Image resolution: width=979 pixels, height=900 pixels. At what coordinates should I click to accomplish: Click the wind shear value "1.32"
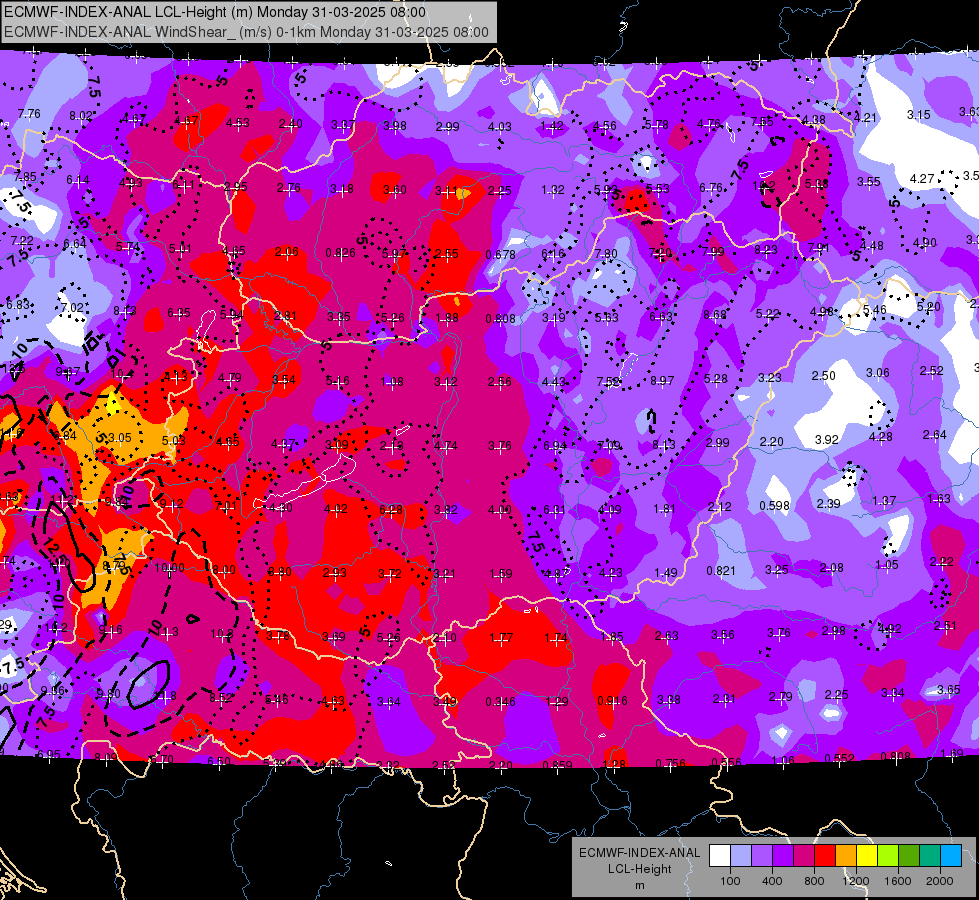[553, 190]
